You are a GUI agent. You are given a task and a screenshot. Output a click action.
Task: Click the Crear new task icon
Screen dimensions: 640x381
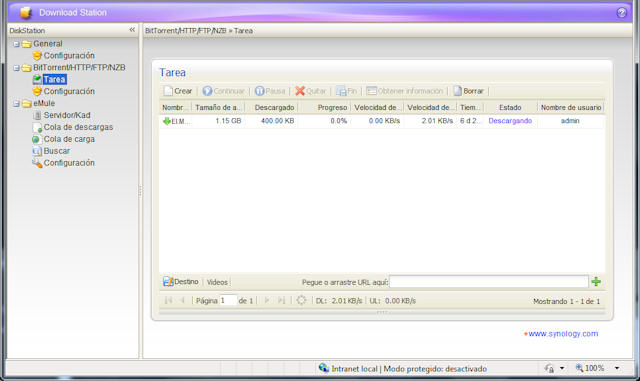(168, 91)
